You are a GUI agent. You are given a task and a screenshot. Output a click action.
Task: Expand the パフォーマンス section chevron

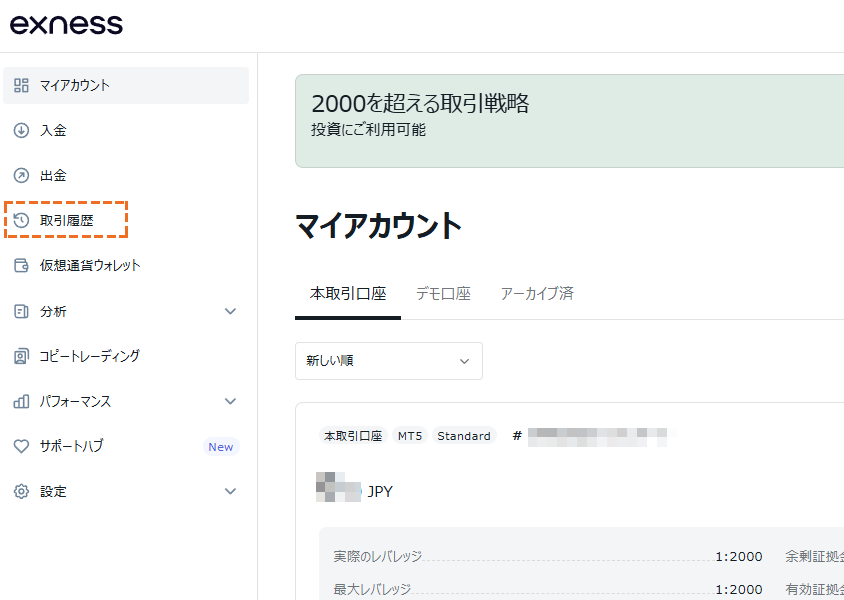(x=230, y=401)
